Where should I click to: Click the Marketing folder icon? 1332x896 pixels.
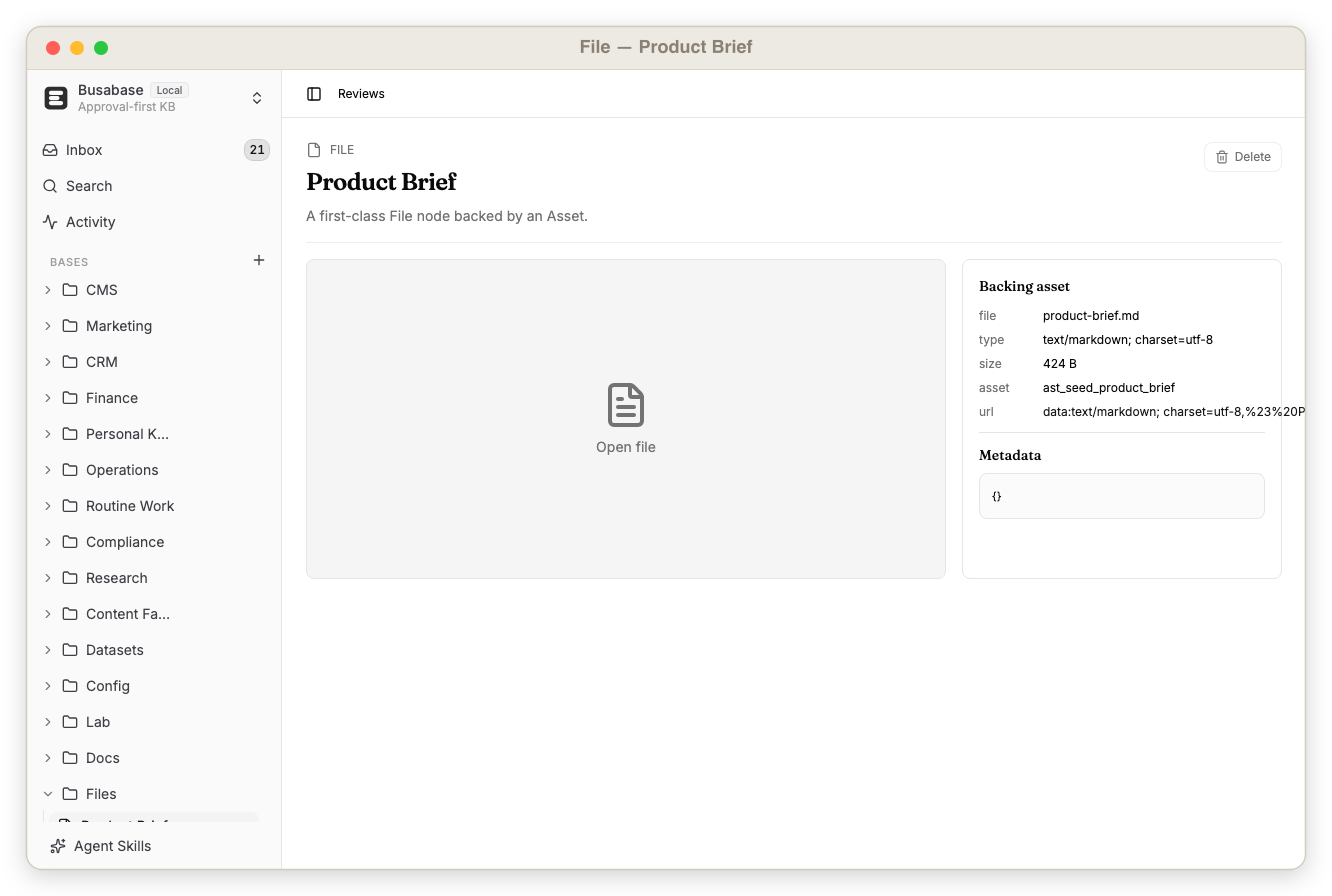pos(70,326)
